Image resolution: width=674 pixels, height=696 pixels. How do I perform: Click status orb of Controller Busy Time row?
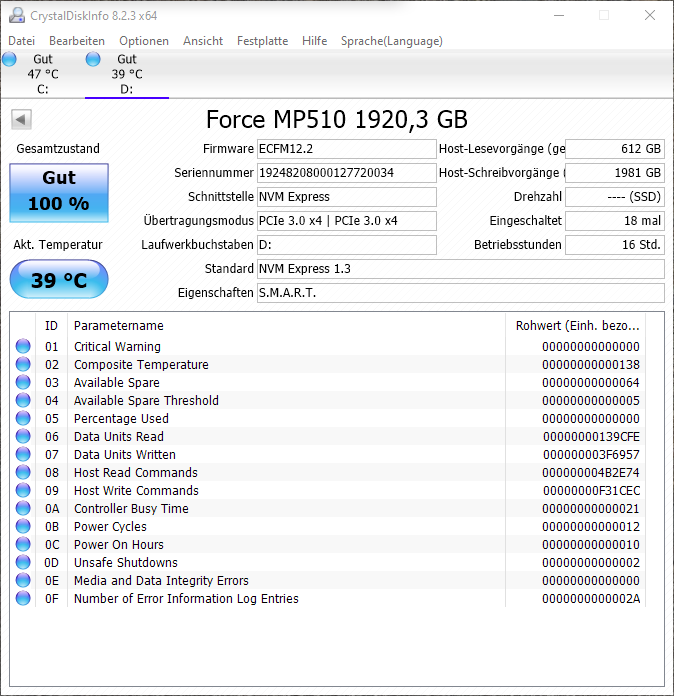23,508
